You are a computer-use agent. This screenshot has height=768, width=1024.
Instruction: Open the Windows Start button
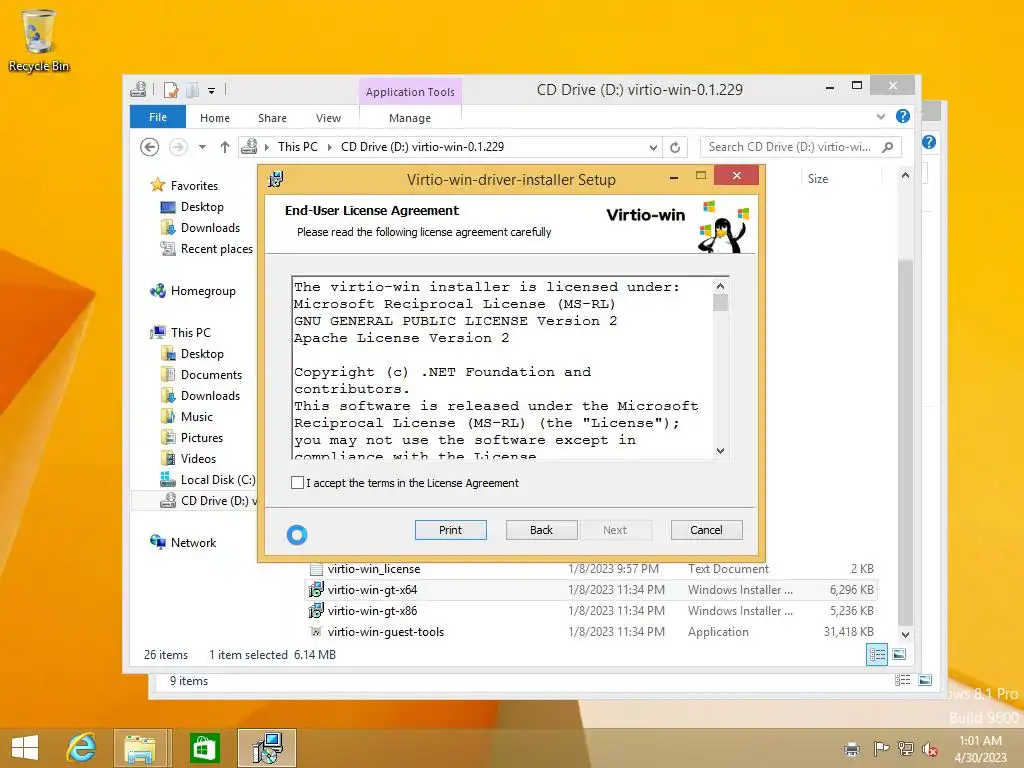click(x=25, y=748)
